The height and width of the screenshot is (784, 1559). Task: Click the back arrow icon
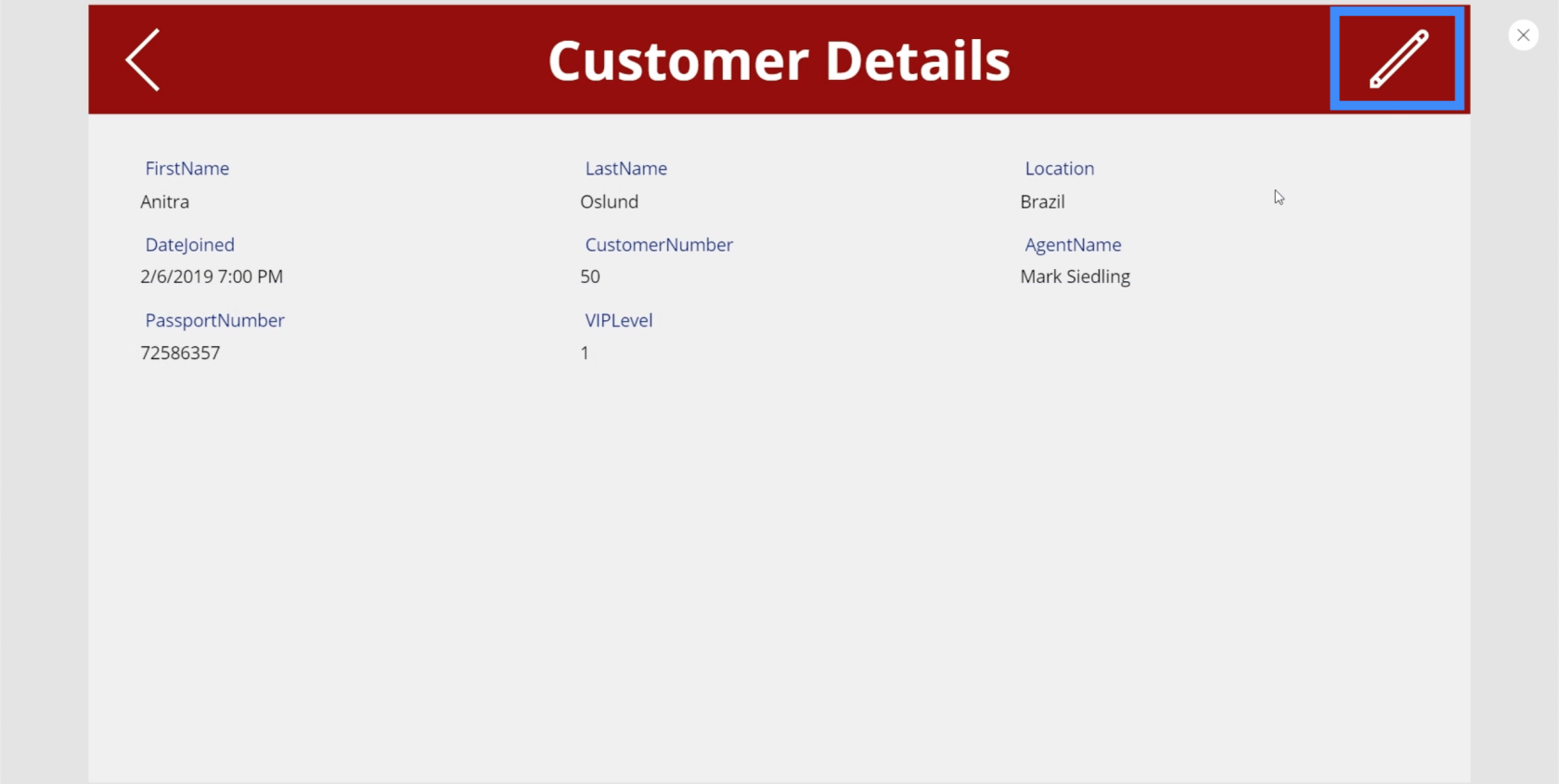143,60
